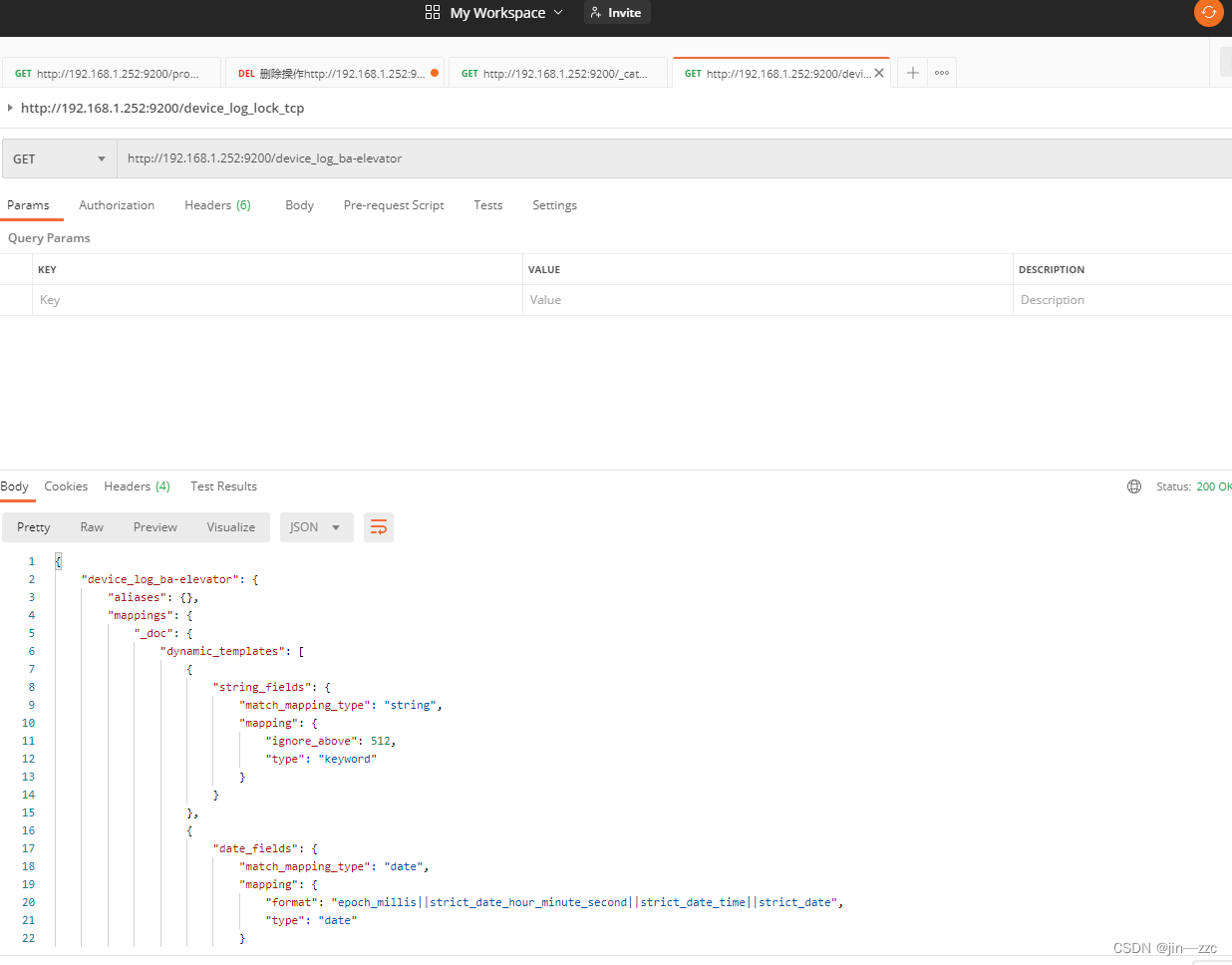Expand the device_log_lock_tcp request title

[10, 108]
